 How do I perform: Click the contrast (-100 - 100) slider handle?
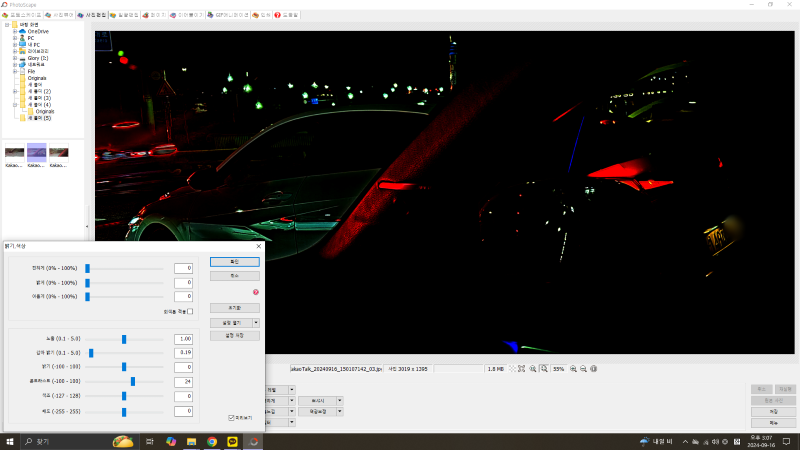[132, 381]
